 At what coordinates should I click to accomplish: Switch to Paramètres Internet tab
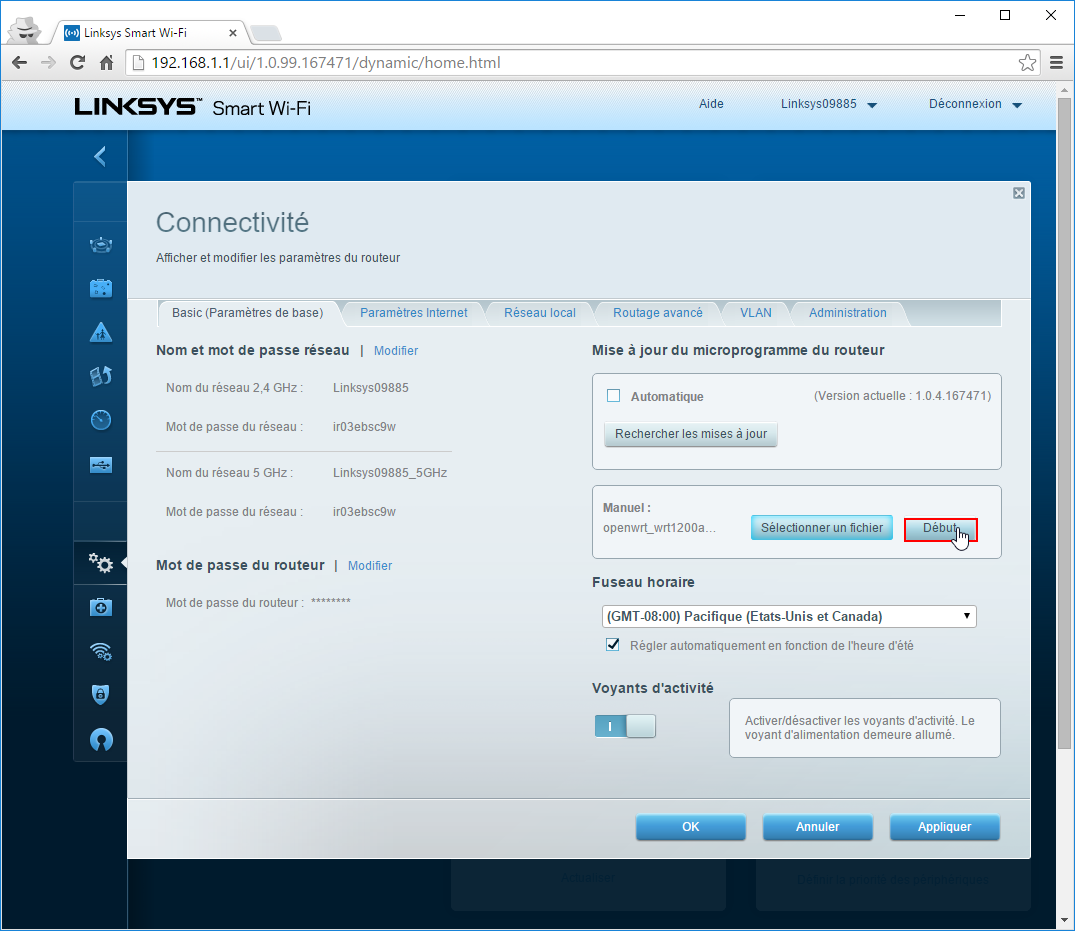[413, 313]
